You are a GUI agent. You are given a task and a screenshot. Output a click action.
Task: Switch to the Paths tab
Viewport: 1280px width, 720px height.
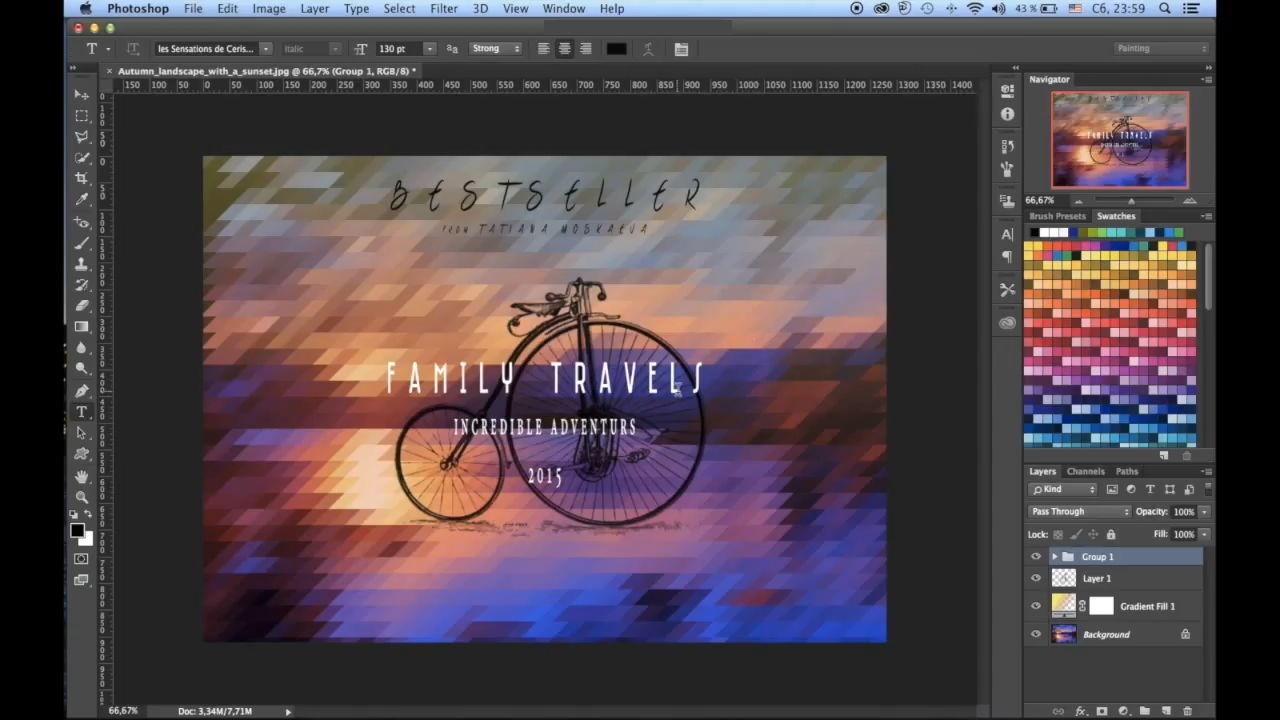[1127, 471]
